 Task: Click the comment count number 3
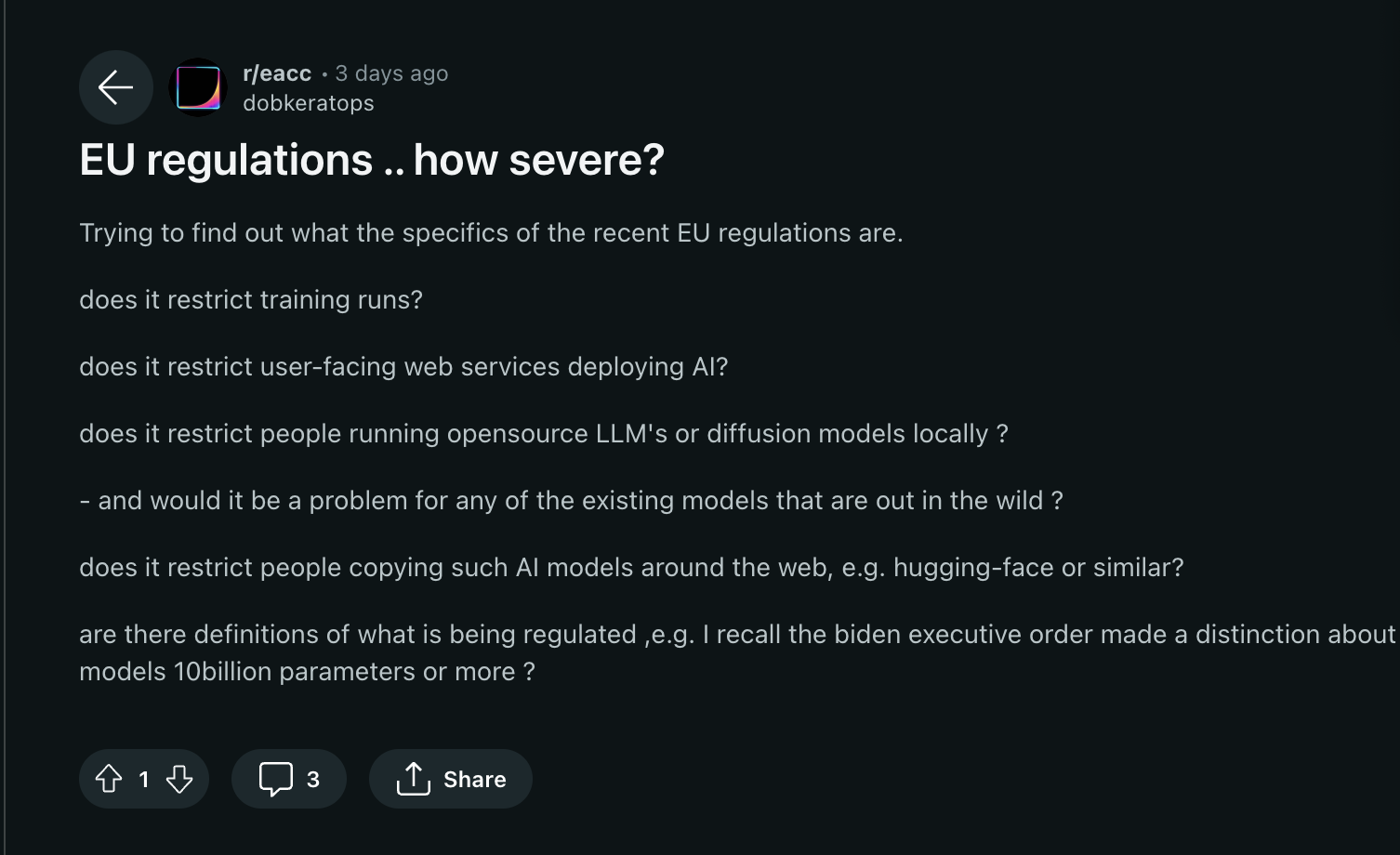(313, 779)
